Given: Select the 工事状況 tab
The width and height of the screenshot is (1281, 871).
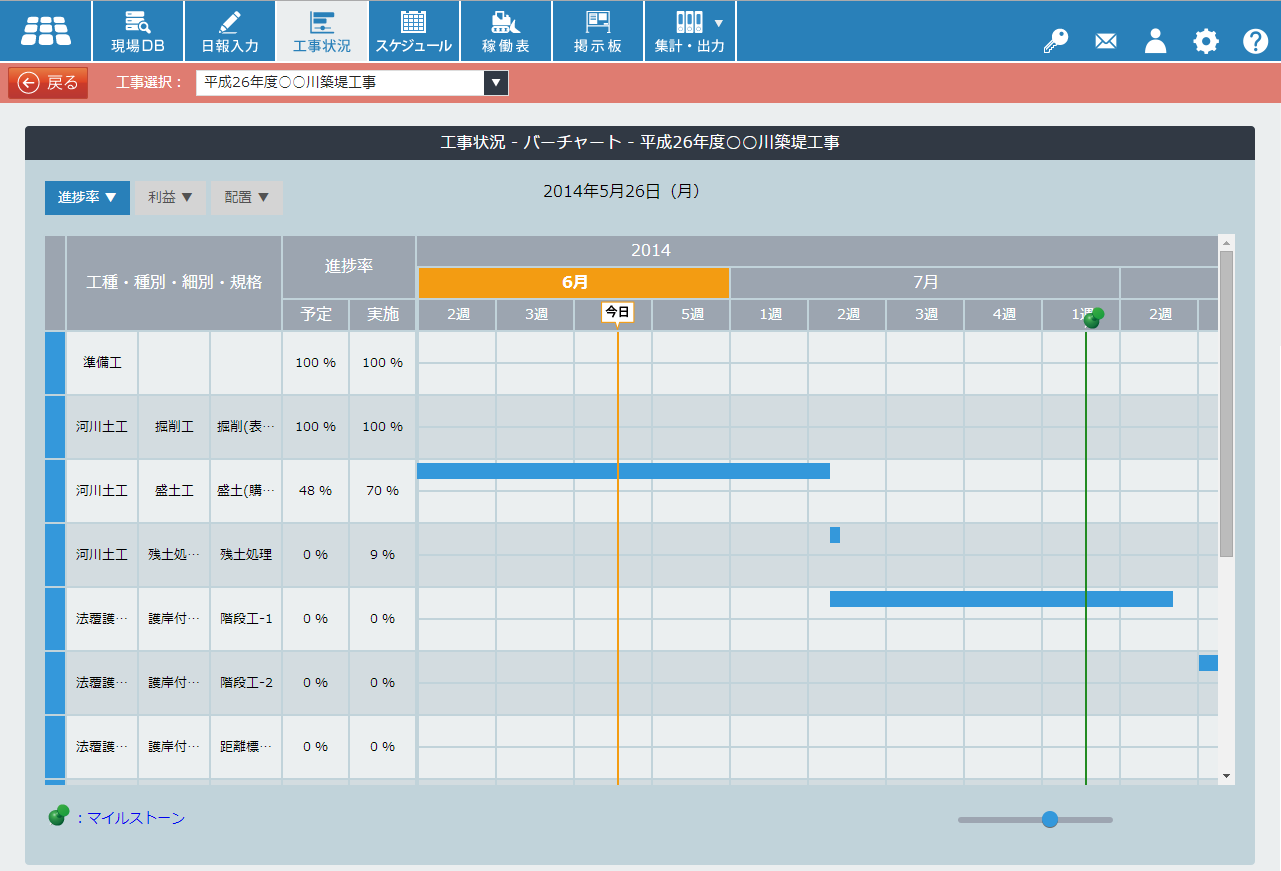Looking at the screenshot, I should [322, 31].
